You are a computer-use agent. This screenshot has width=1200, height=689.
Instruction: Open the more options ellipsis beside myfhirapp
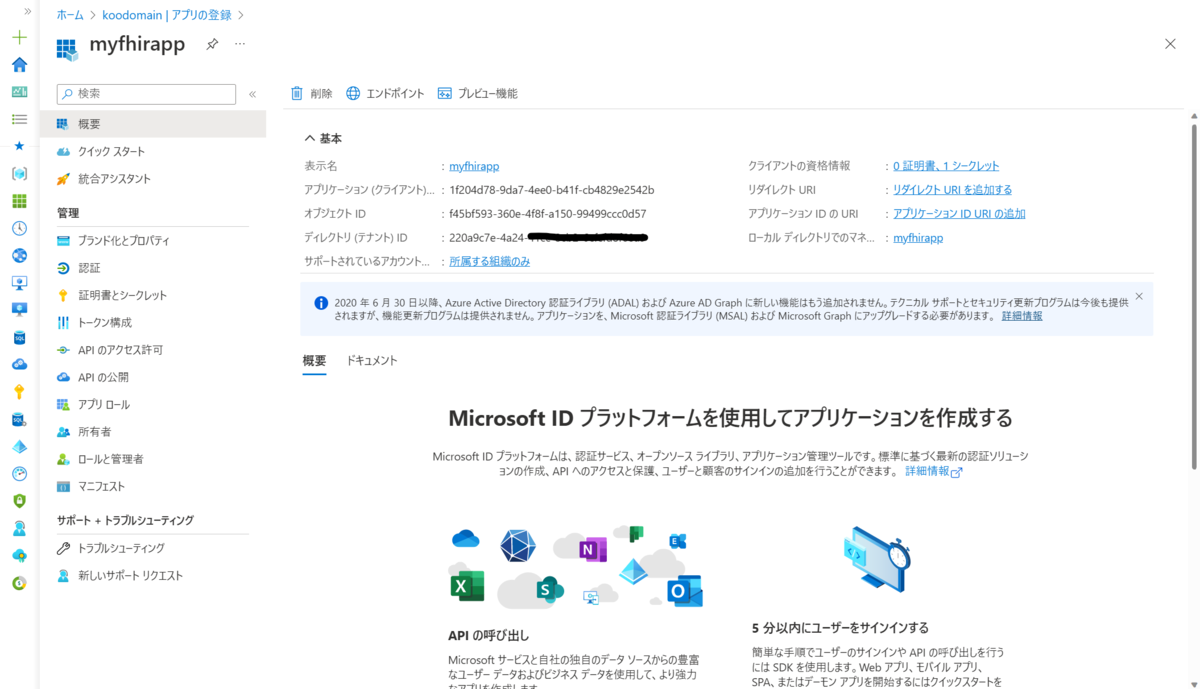click(x=240, y=45)
